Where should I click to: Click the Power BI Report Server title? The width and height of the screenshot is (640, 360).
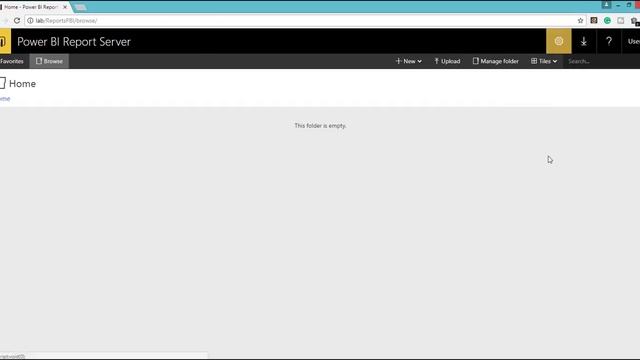(74, 42)
